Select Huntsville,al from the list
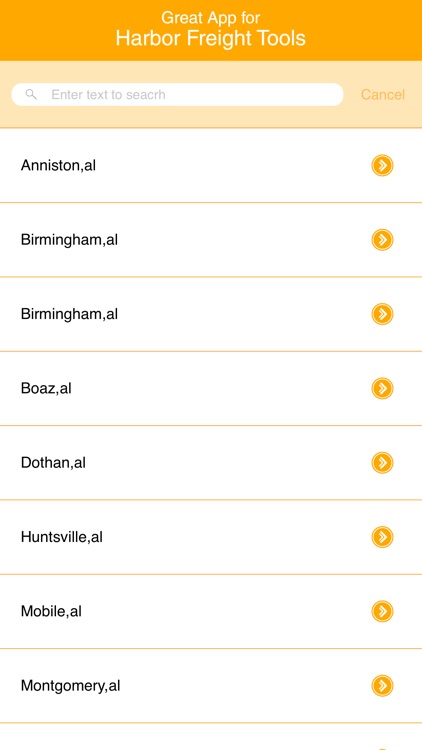 pos(211,537)
